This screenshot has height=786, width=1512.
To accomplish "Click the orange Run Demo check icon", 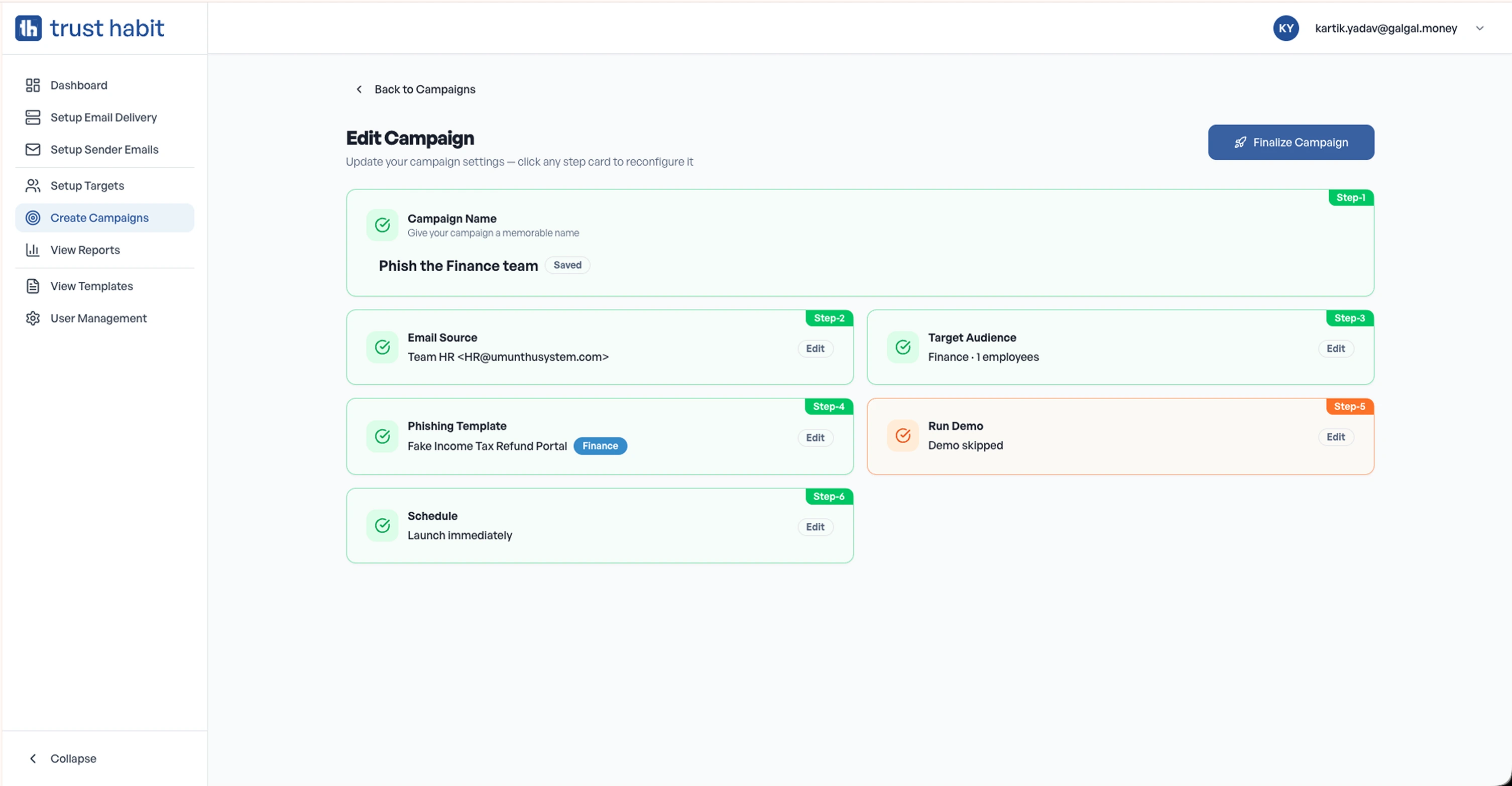I will 903,435.
